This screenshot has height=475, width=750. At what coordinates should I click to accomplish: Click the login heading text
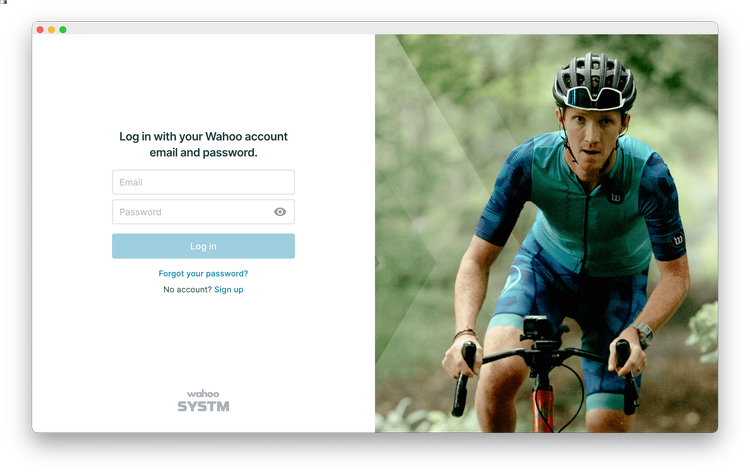[x=203, y=144]
